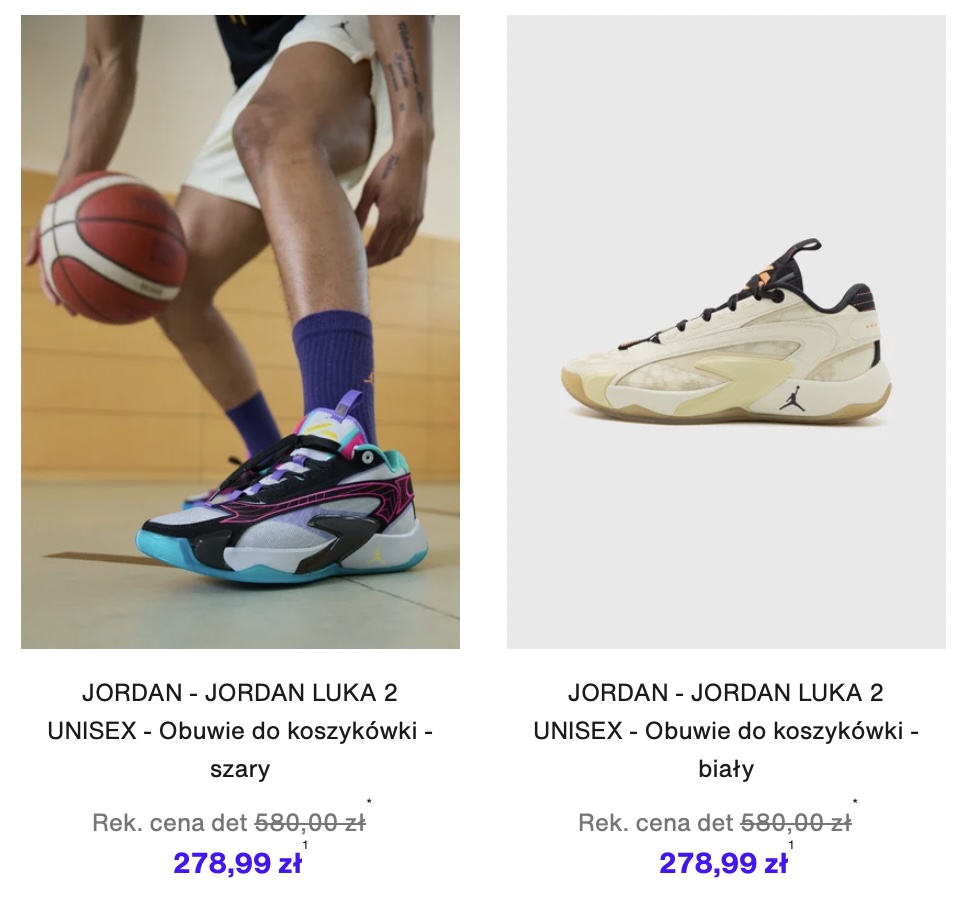Click footnote marker 1 next to the grey shoe's price
962x912 pixels.
pos(305,845)
